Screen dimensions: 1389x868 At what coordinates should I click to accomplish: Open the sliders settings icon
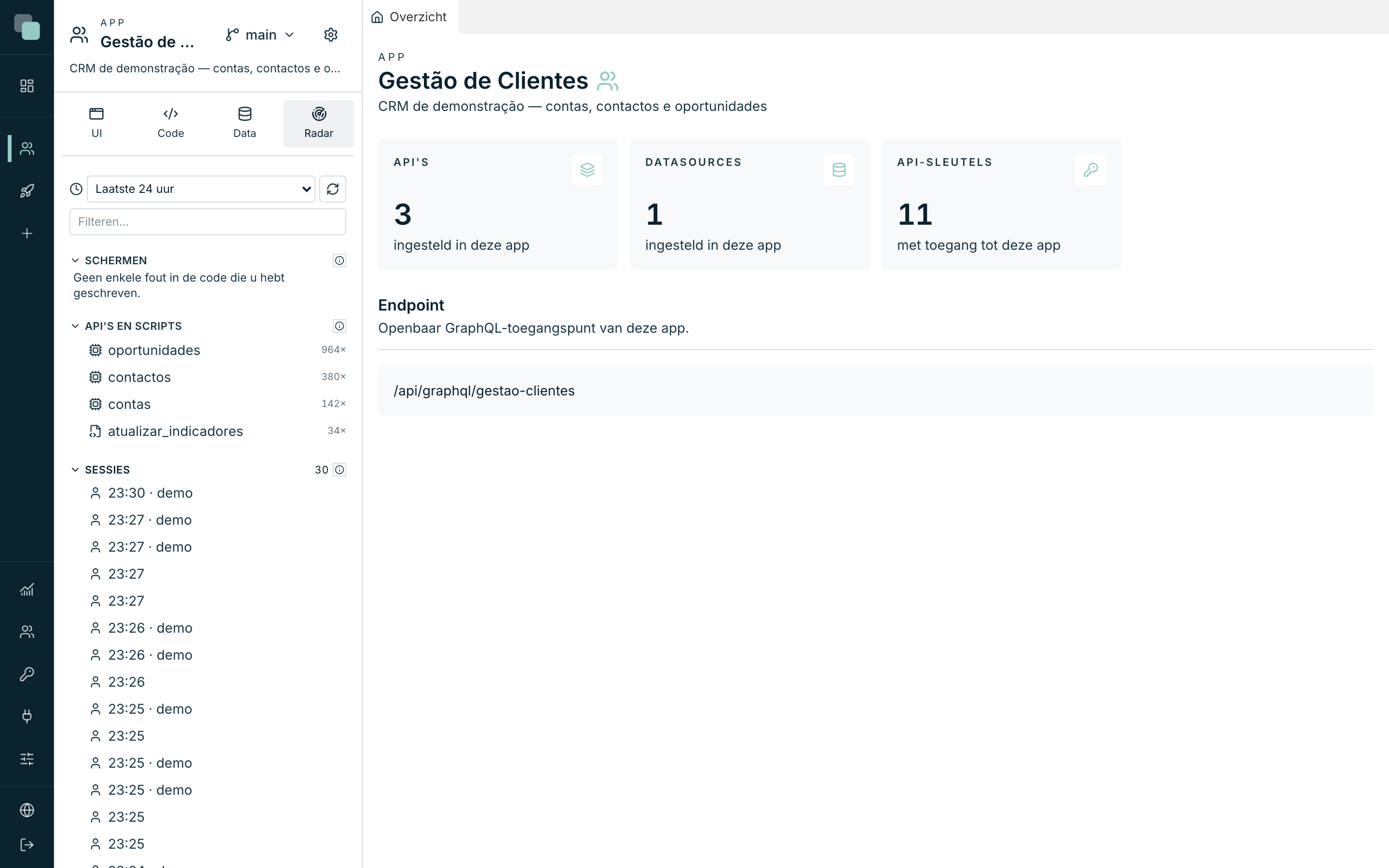point(27,759)
